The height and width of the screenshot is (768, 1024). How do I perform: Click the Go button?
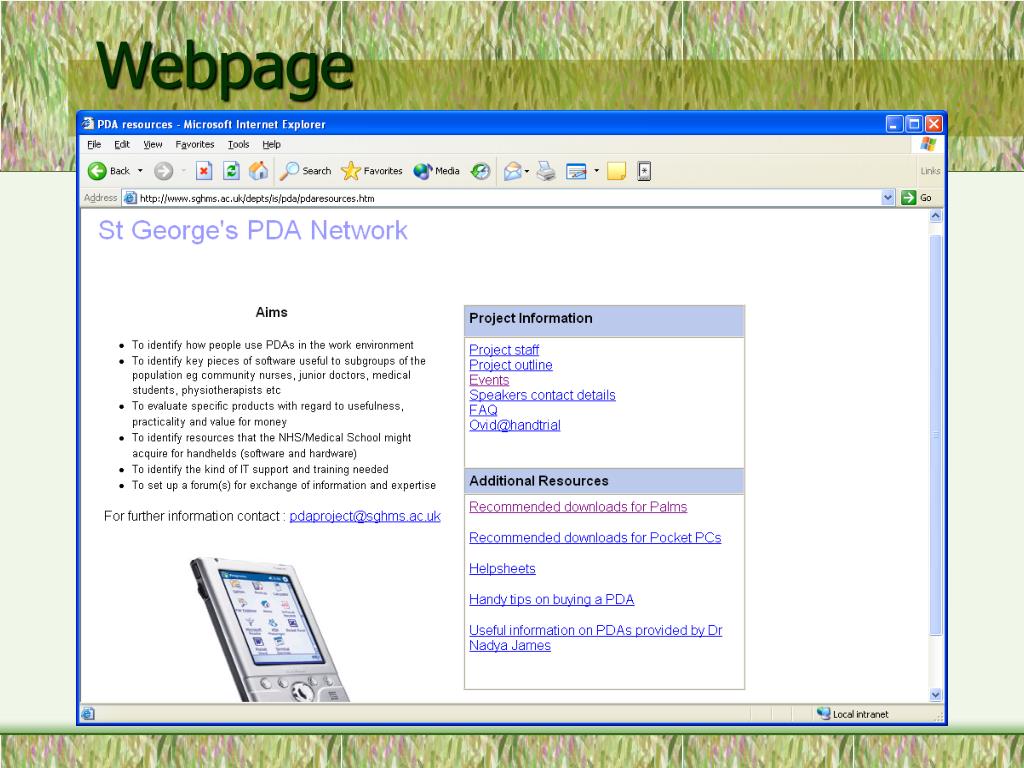[x=917, y=198]
